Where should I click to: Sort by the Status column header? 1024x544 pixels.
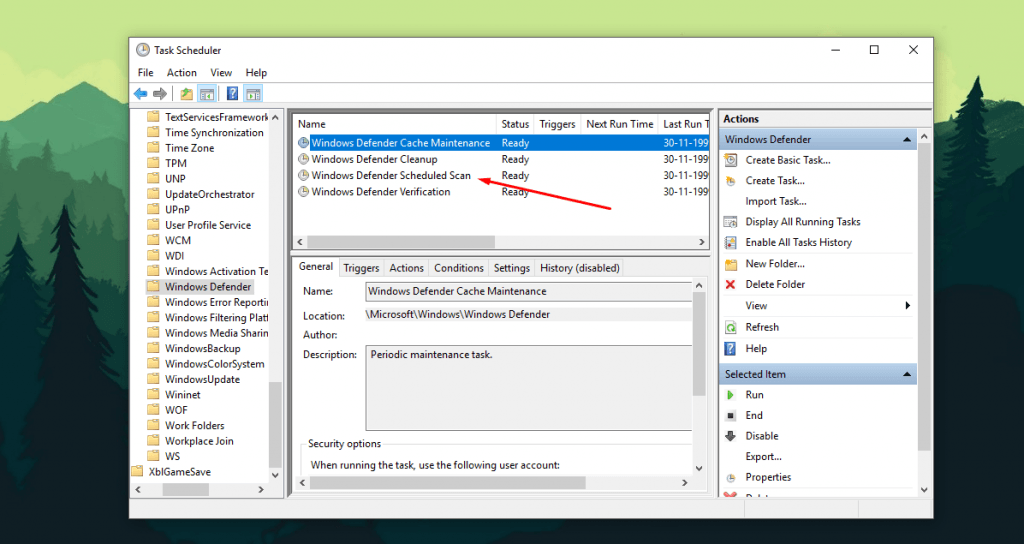[x=515, y=124]
